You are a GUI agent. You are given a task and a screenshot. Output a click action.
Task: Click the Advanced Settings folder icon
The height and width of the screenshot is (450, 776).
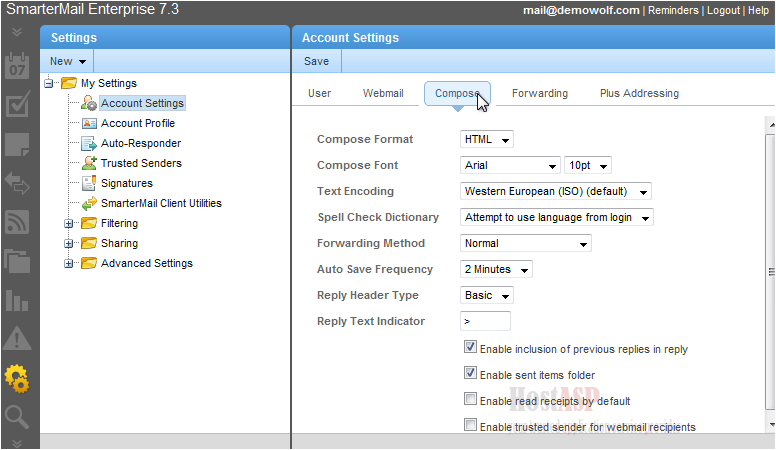pos(89,263)
